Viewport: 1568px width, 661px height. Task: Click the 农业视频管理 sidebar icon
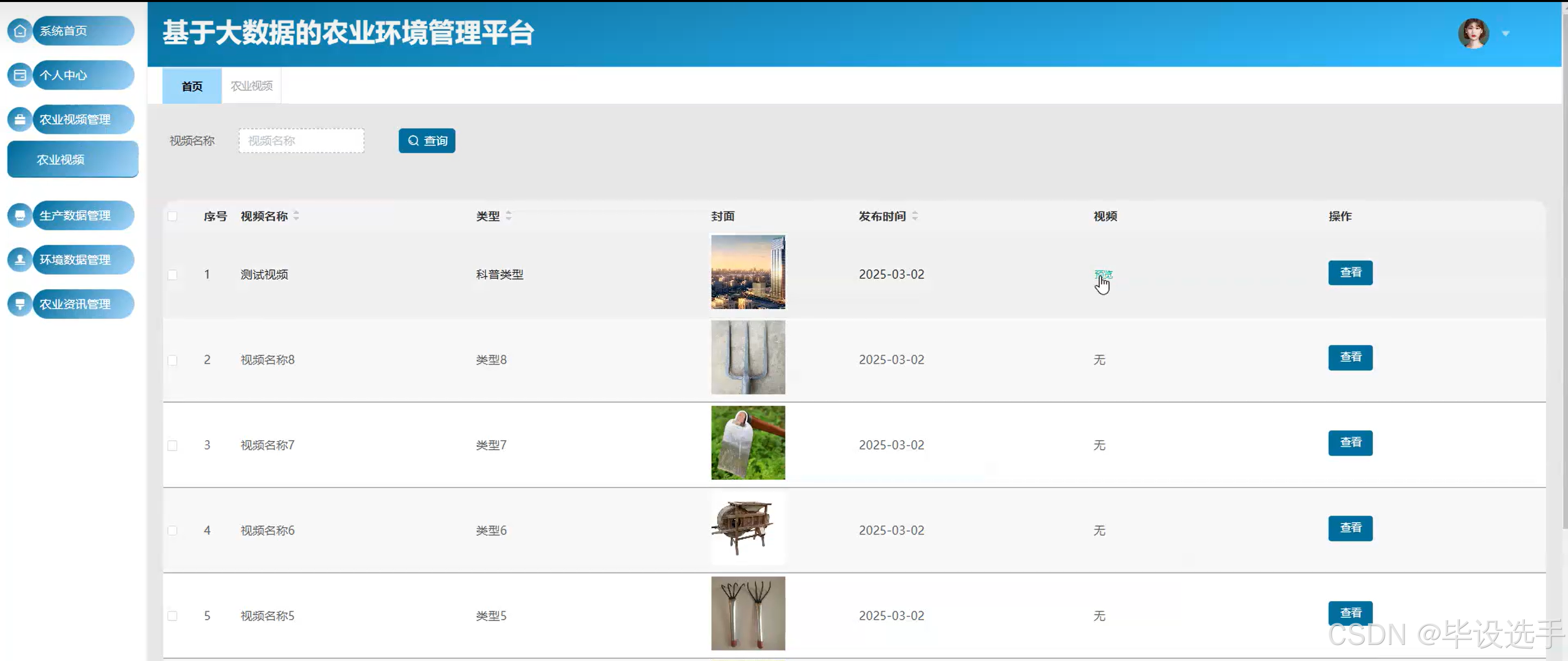pyautogui.click(x=19, y=119)
